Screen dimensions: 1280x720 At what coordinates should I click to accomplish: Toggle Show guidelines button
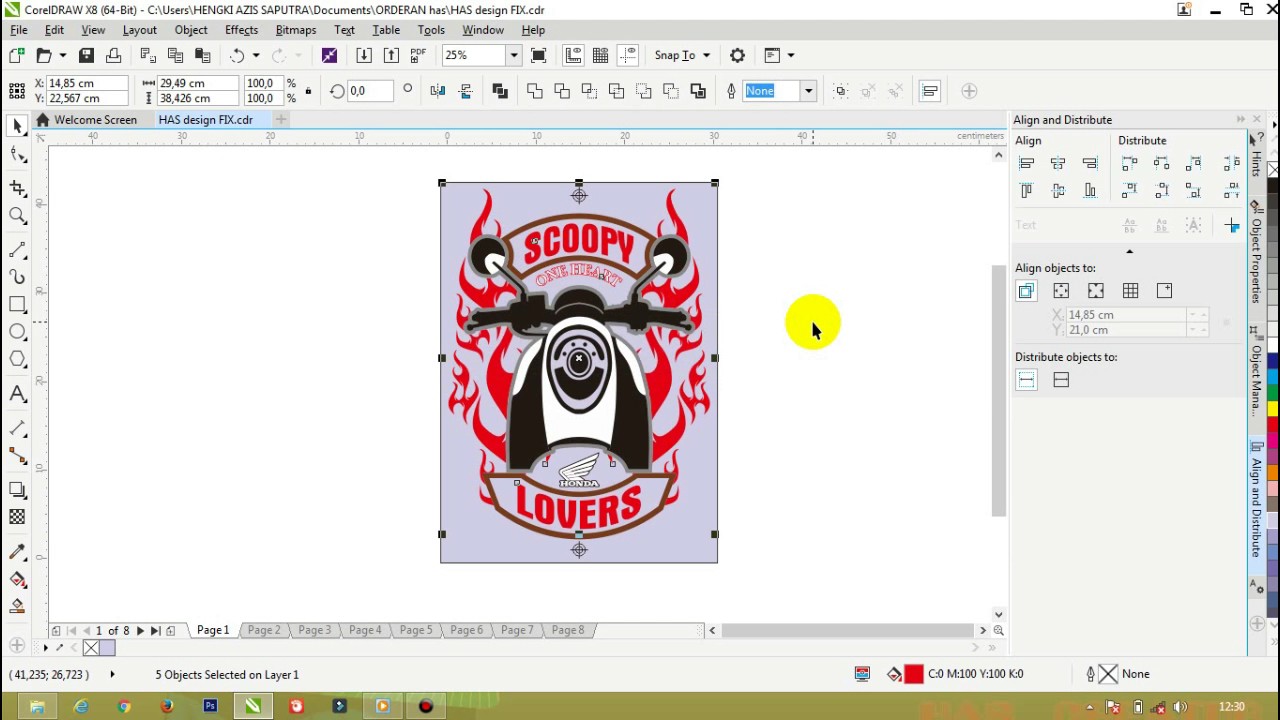pyautogui.click(x=628, y=56)
